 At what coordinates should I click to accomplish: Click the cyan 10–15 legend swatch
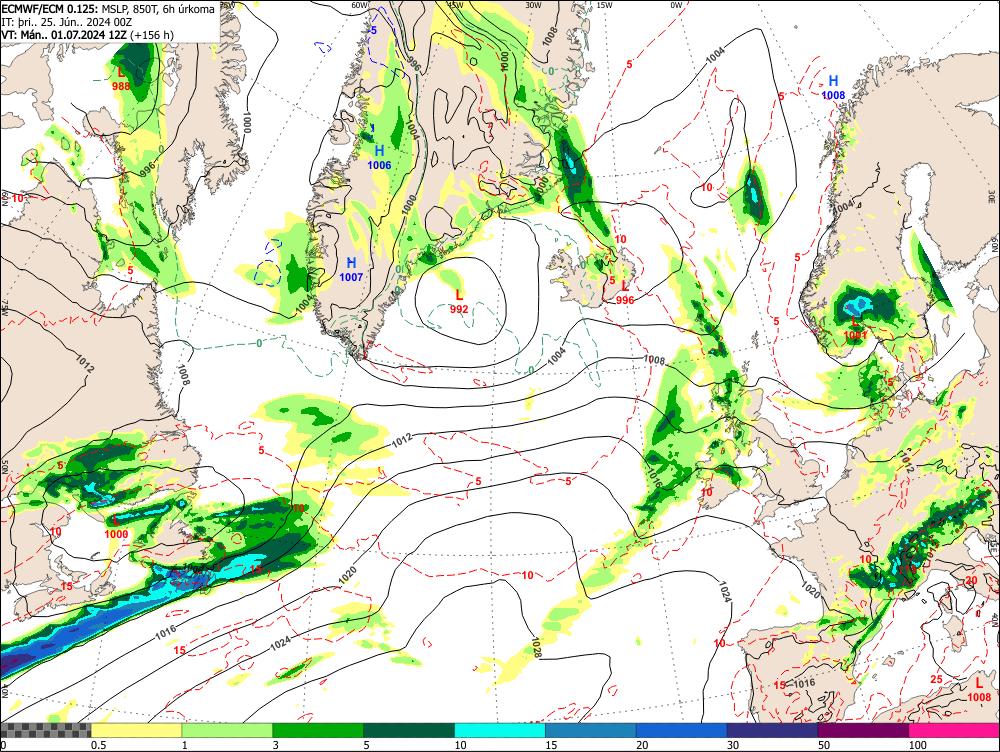[500, 730]
